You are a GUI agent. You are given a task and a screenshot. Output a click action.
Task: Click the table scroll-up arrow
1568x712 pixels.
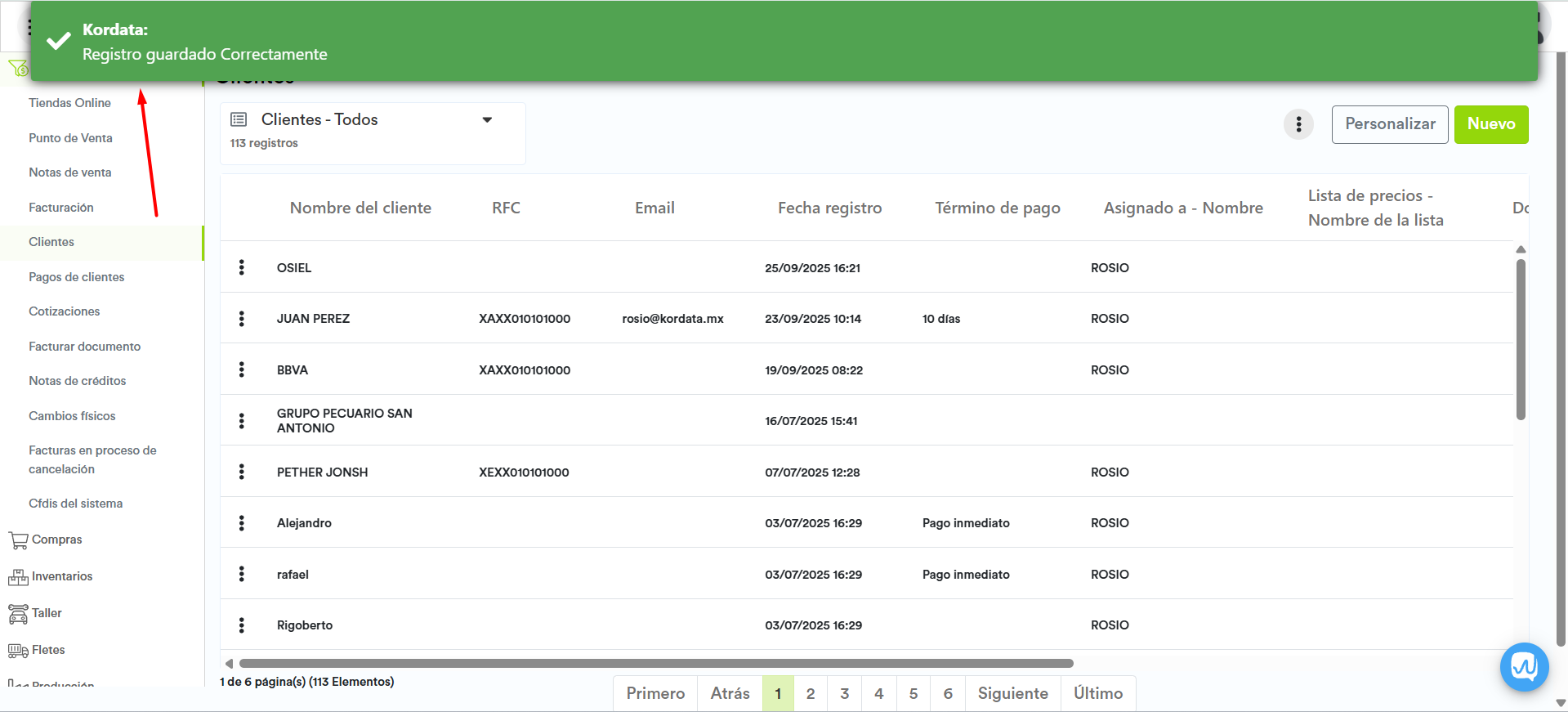pyautogui.click(x=1521, y=249)
